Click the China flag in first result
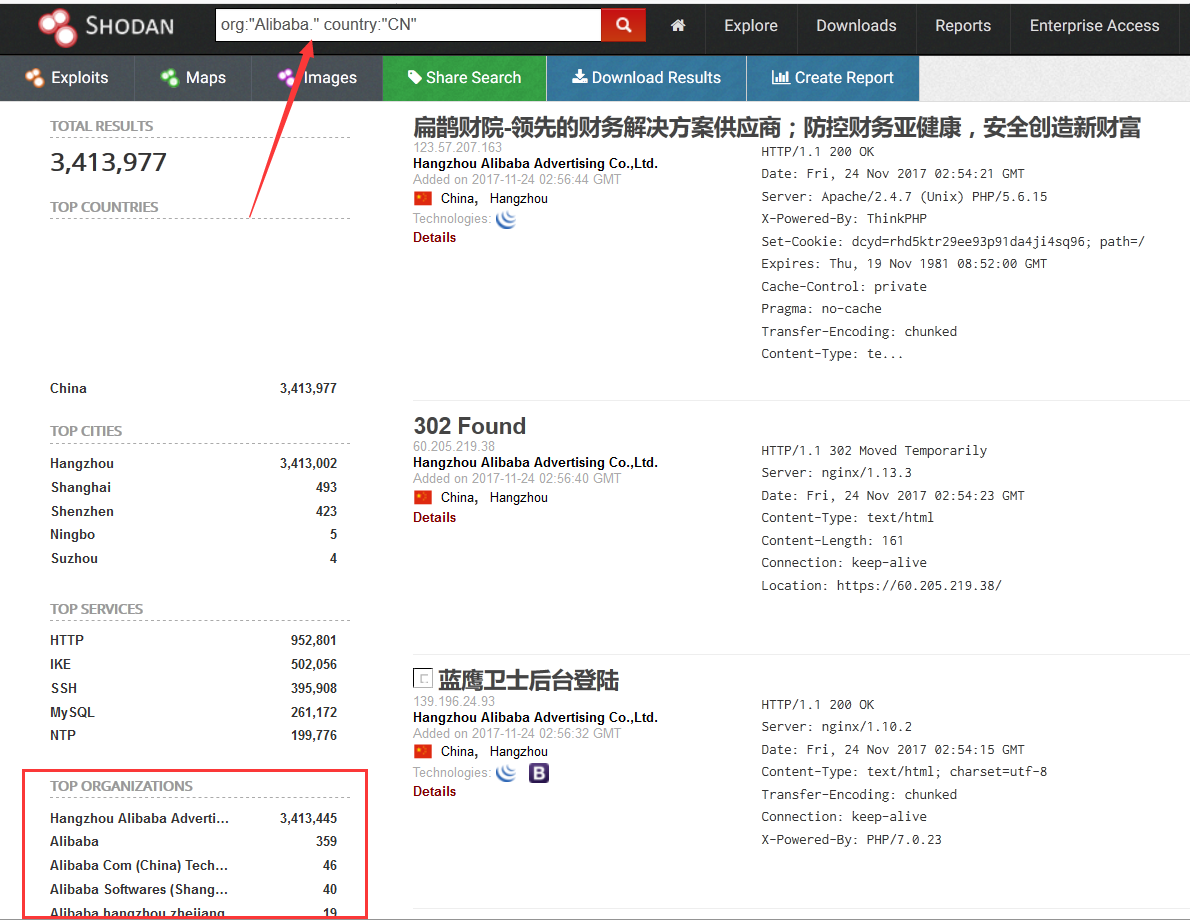This screenshot has height=920, width=1190. (x=423, y=198)
